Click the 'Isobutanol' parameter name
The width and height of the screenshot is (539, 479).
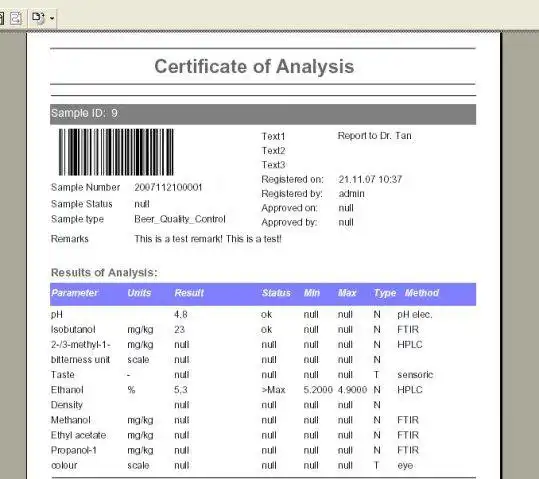(x=73, y=329)
